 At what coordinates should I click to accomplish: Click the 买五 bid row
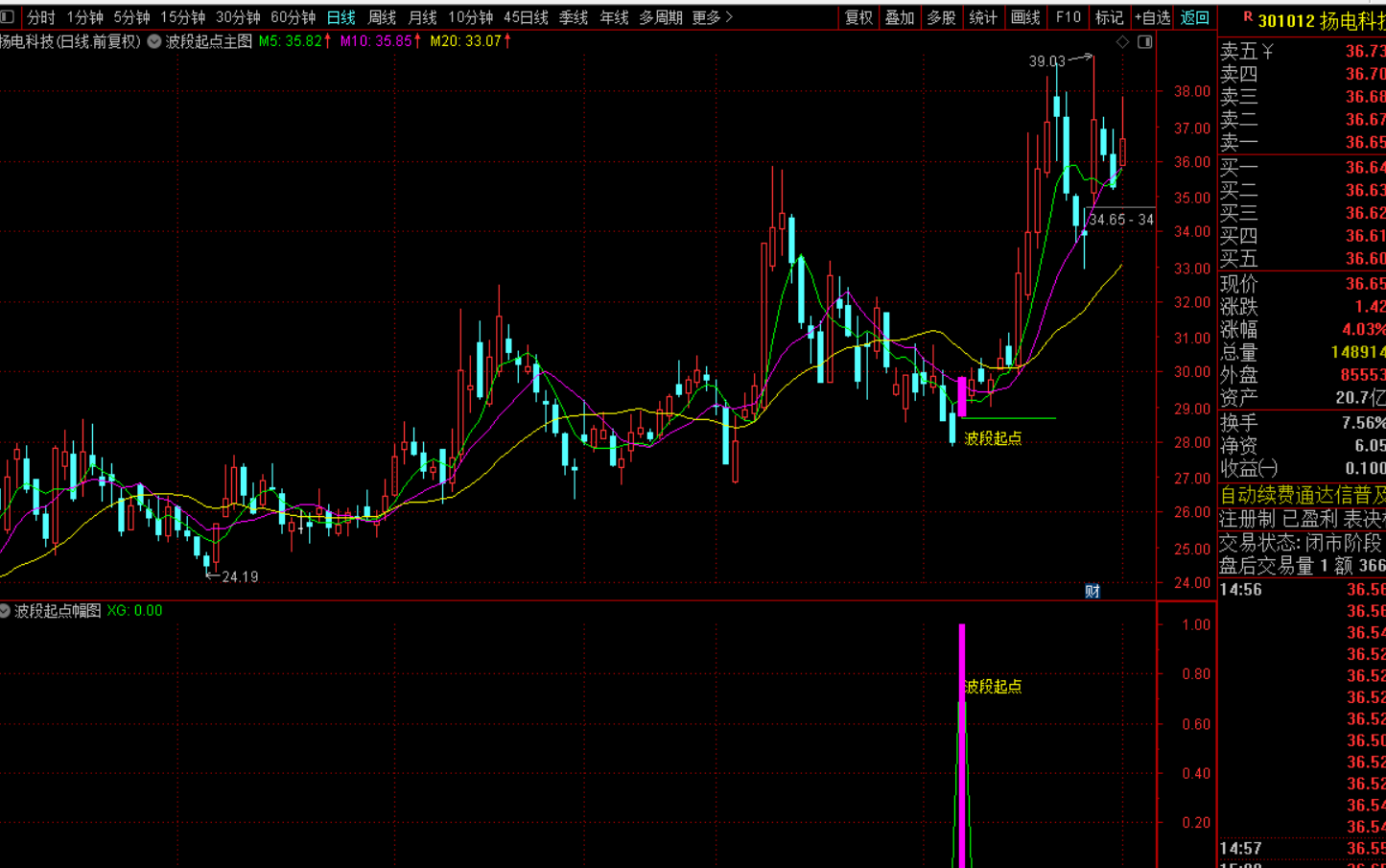pyautogui.click(x=1302, y=259)
